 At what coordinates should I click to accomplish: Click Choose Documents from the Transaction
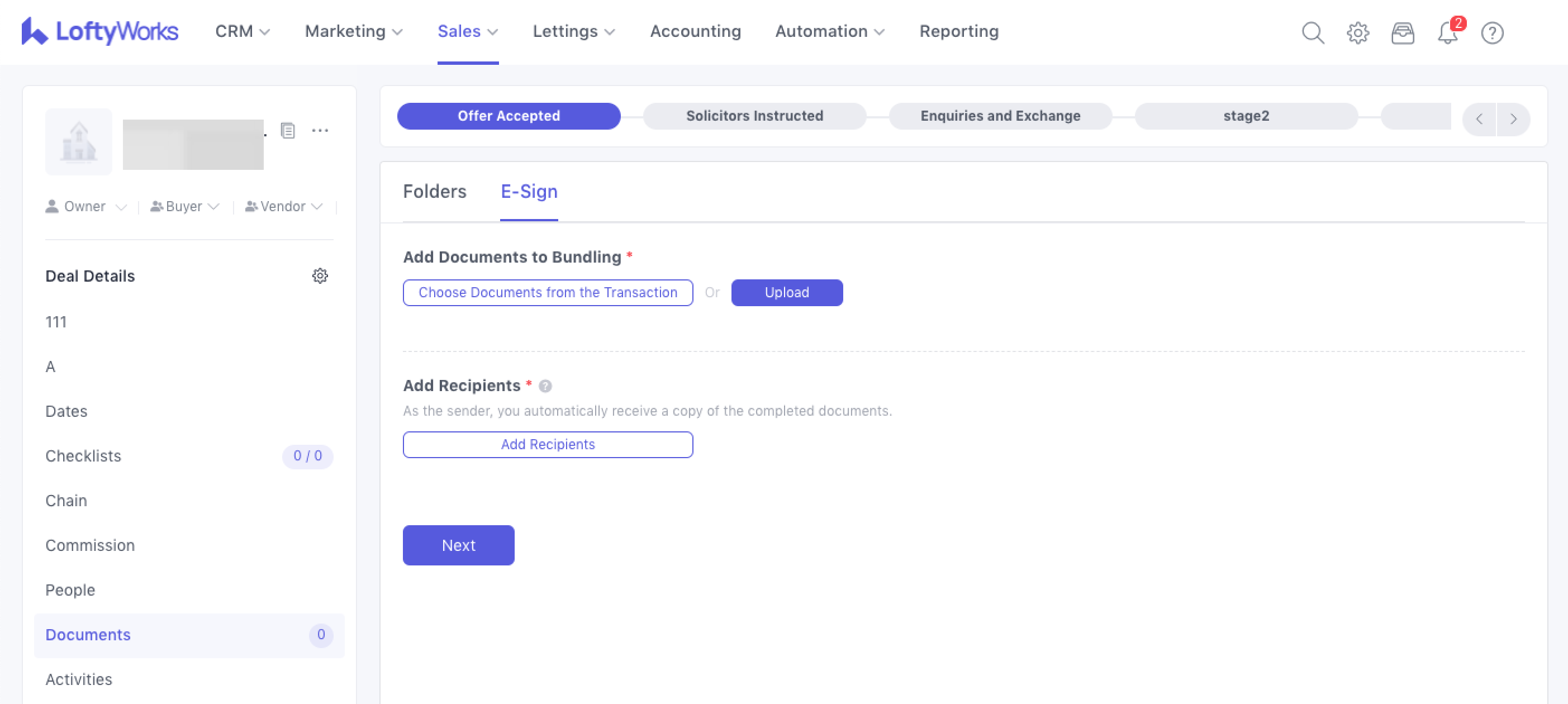[x=547, y=293]
